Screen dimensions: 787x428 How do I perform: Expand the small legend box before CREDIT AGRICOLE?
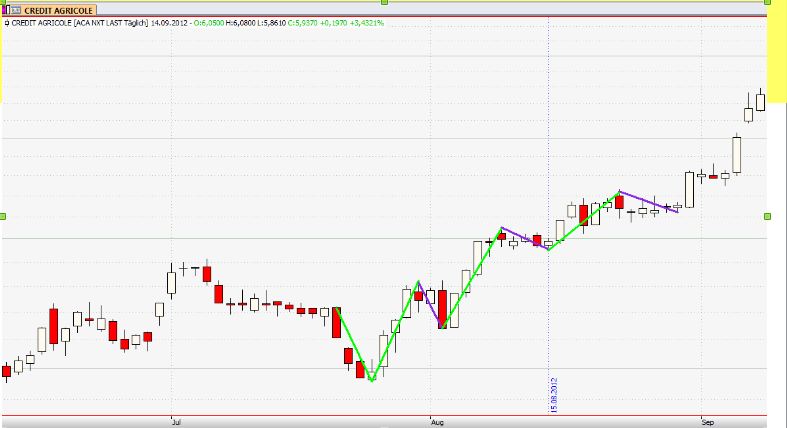pyautogui.click(x=7, y=23)
